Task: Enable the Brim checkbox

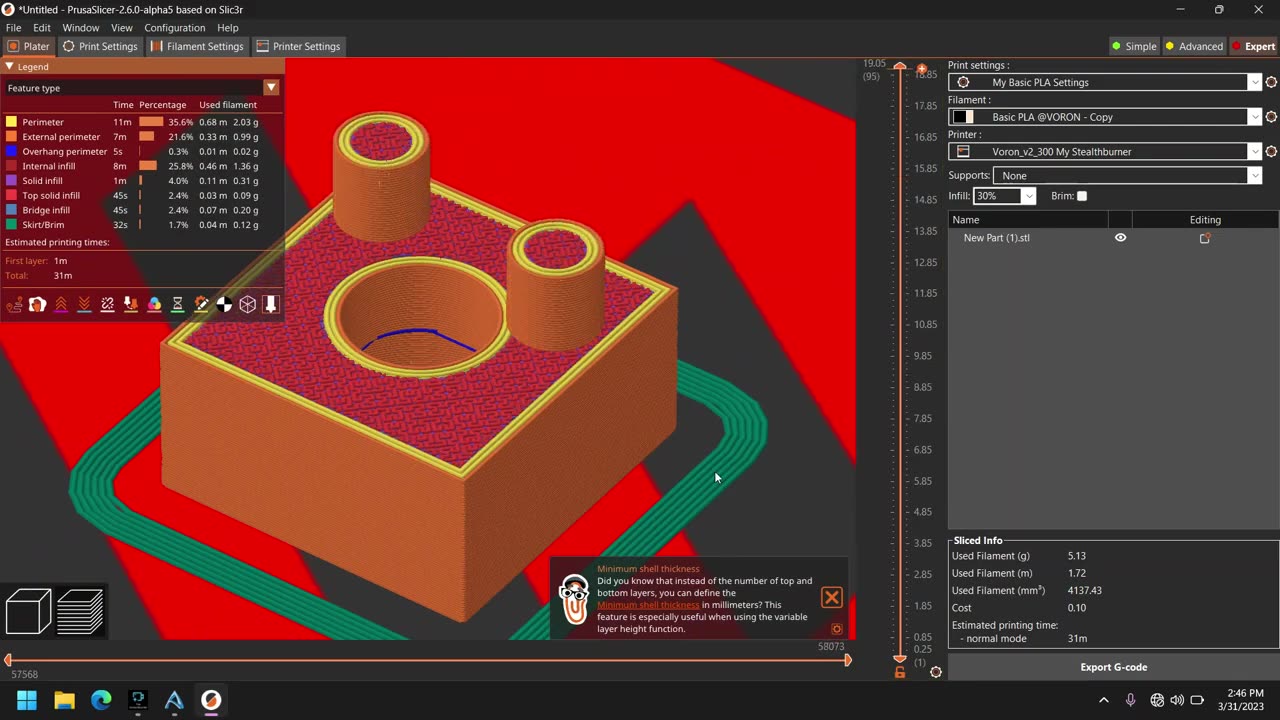Action: [x=1082, y=196]
